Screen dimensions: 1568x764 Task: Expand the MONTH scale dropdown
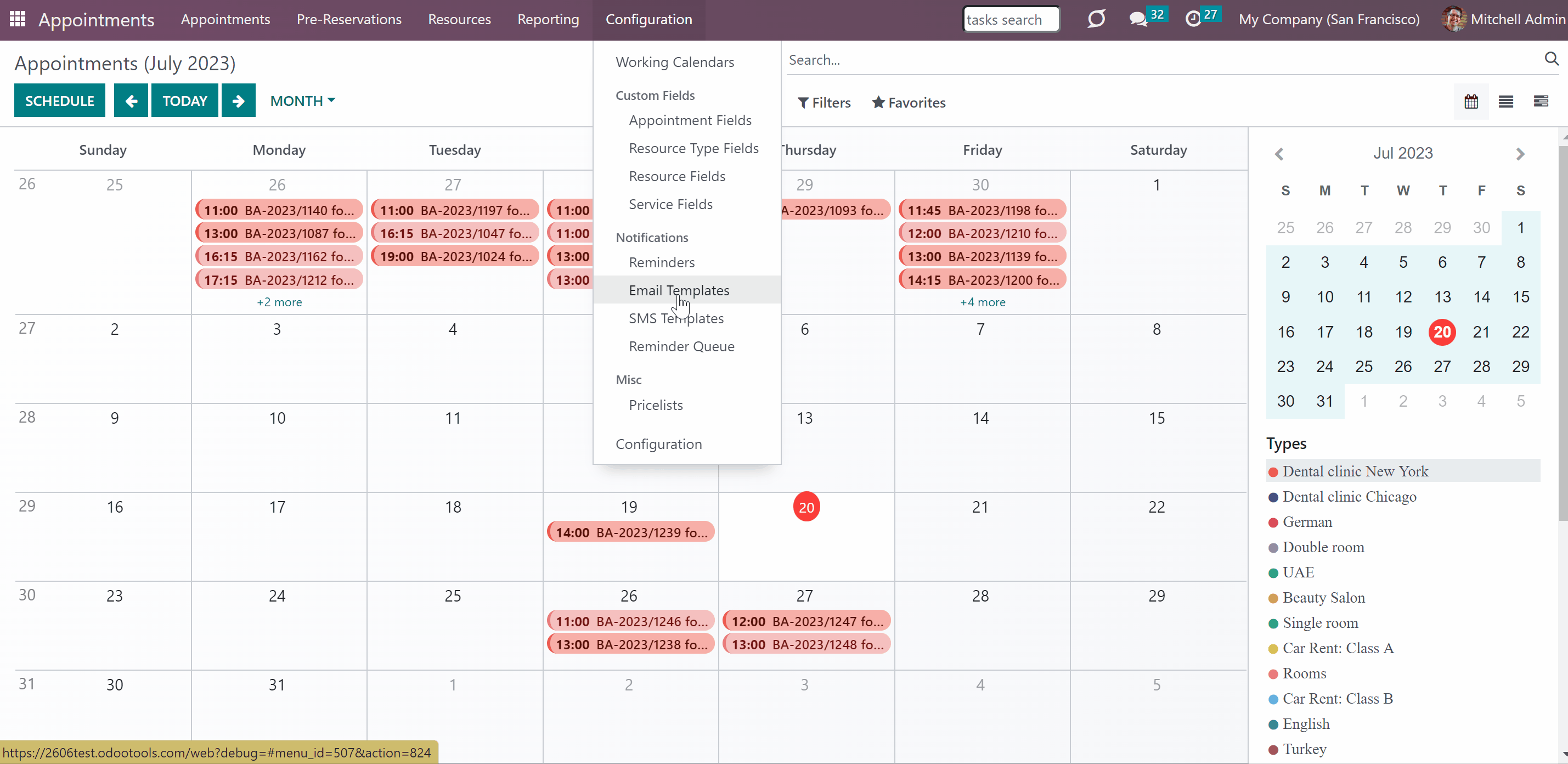coord(302,100)
